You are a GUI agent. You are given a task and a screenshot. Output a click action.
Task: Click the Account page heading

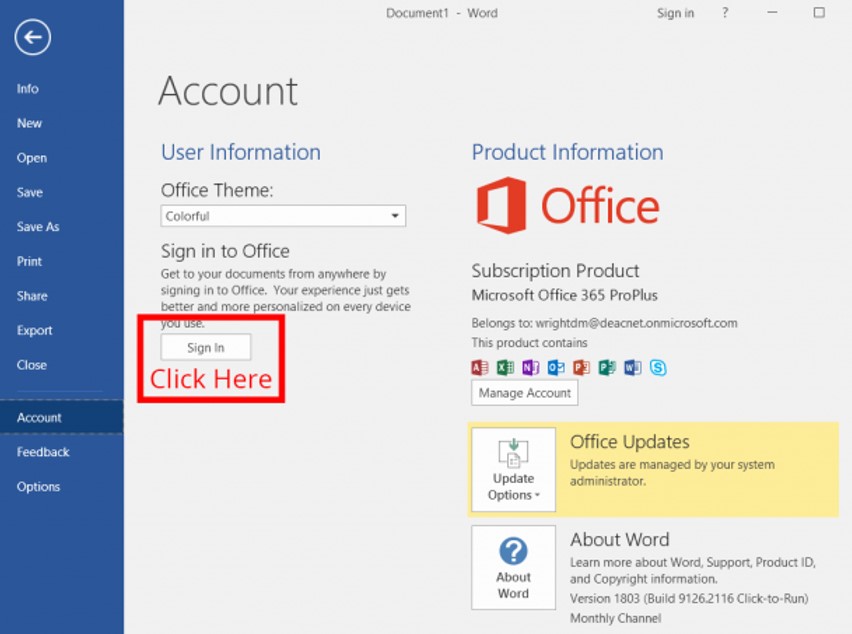228,91
